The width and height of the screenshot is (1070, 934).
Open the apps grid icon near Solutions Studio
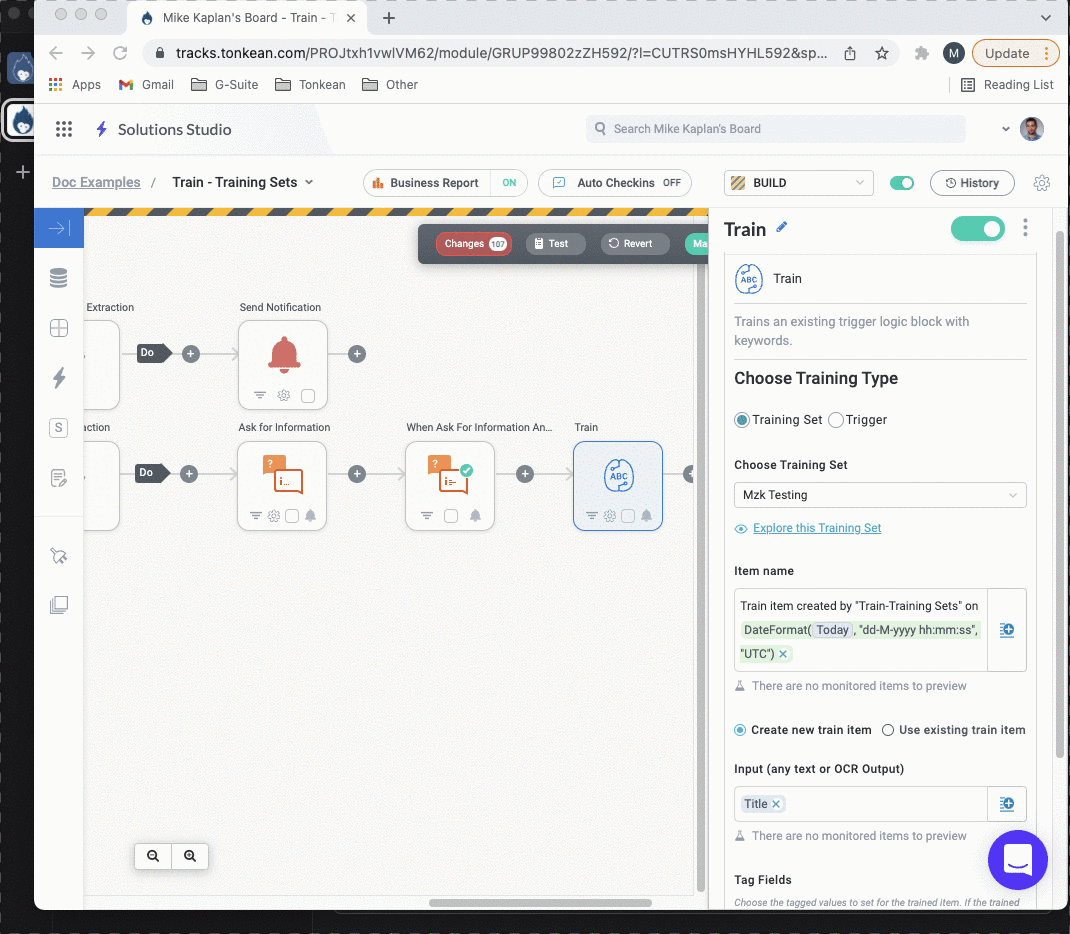[64, 129]
